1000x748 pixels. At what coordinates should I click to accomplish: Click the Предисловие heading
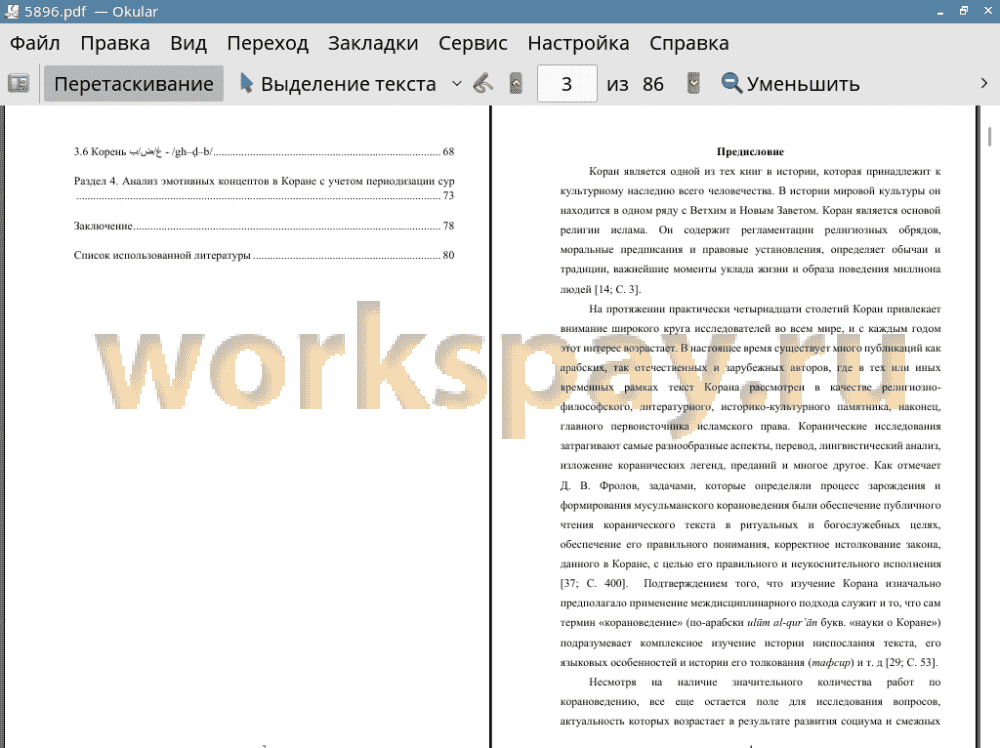click(x=750, y=152)
